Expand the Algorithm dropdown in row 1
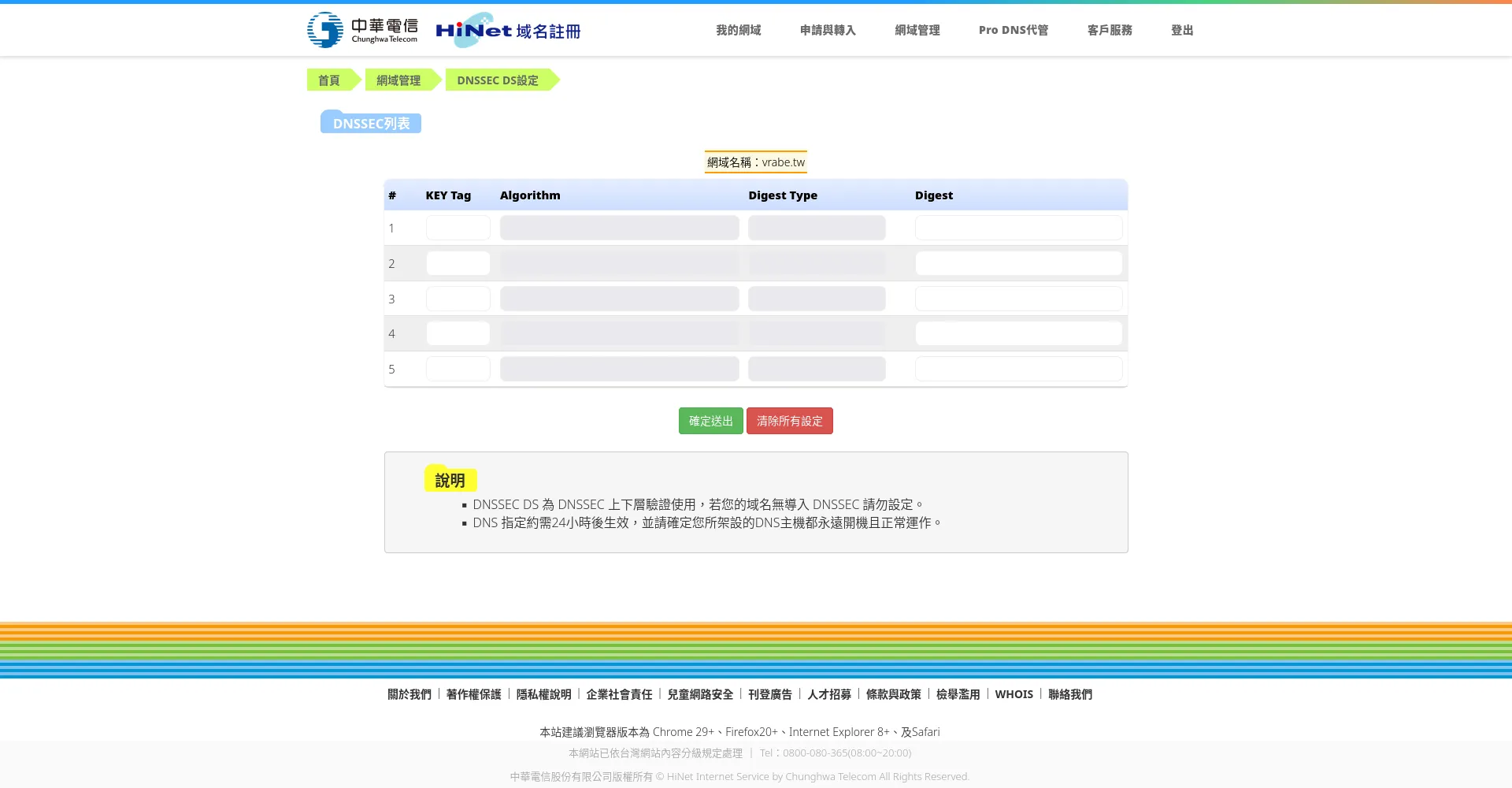1512x788 pixels. point(619,228)
